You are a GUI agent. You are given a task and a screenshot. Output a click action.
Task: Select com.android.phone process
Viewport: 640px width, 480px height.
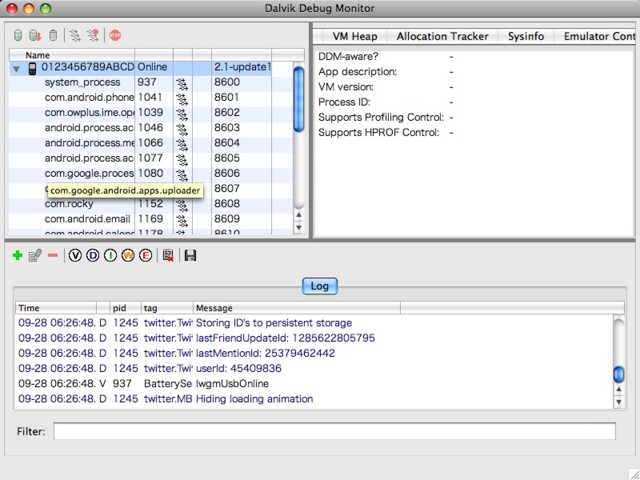coord(150,97)
